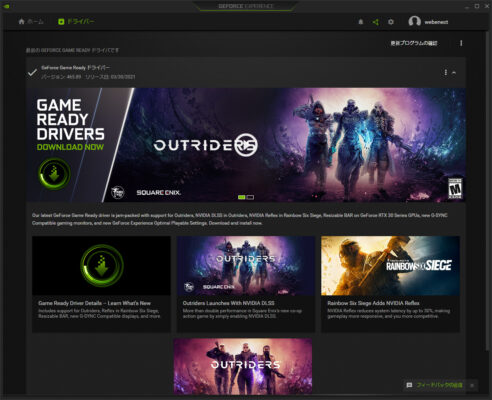
Task: Open the bottom Outriders thumbnail
Action: point(243,366)
